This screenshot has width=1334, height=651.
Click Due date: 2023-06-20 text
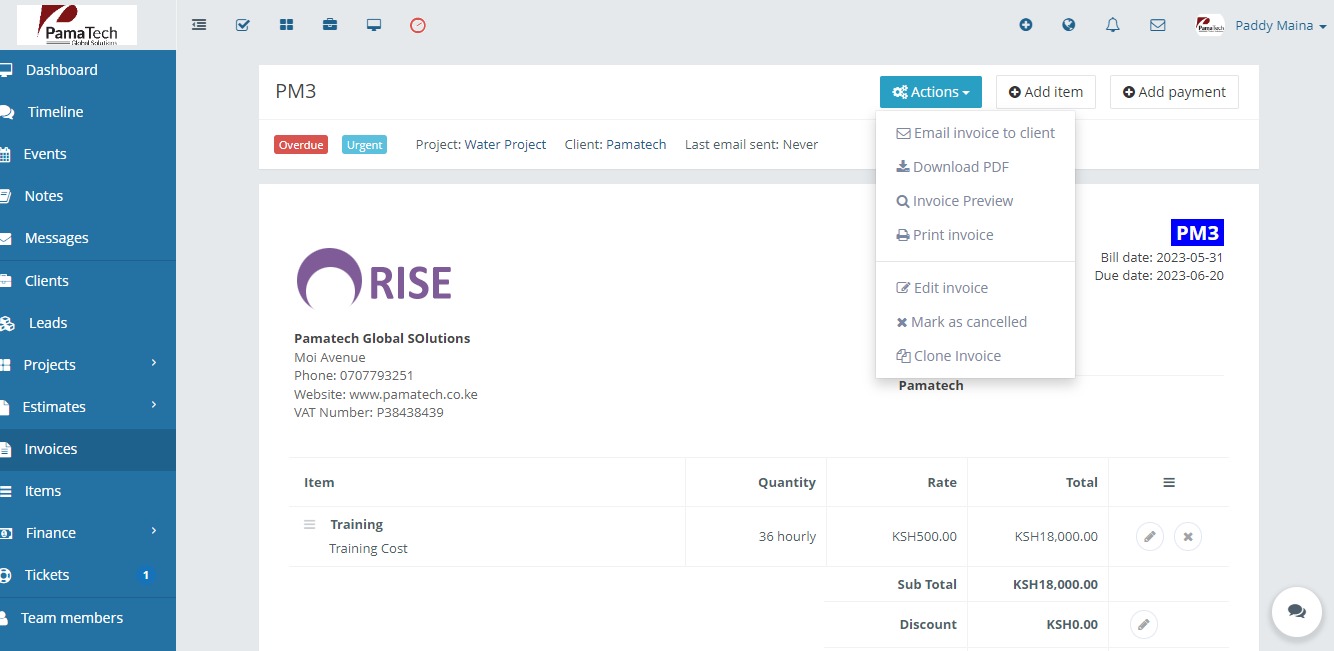(x=1159, y=276)
